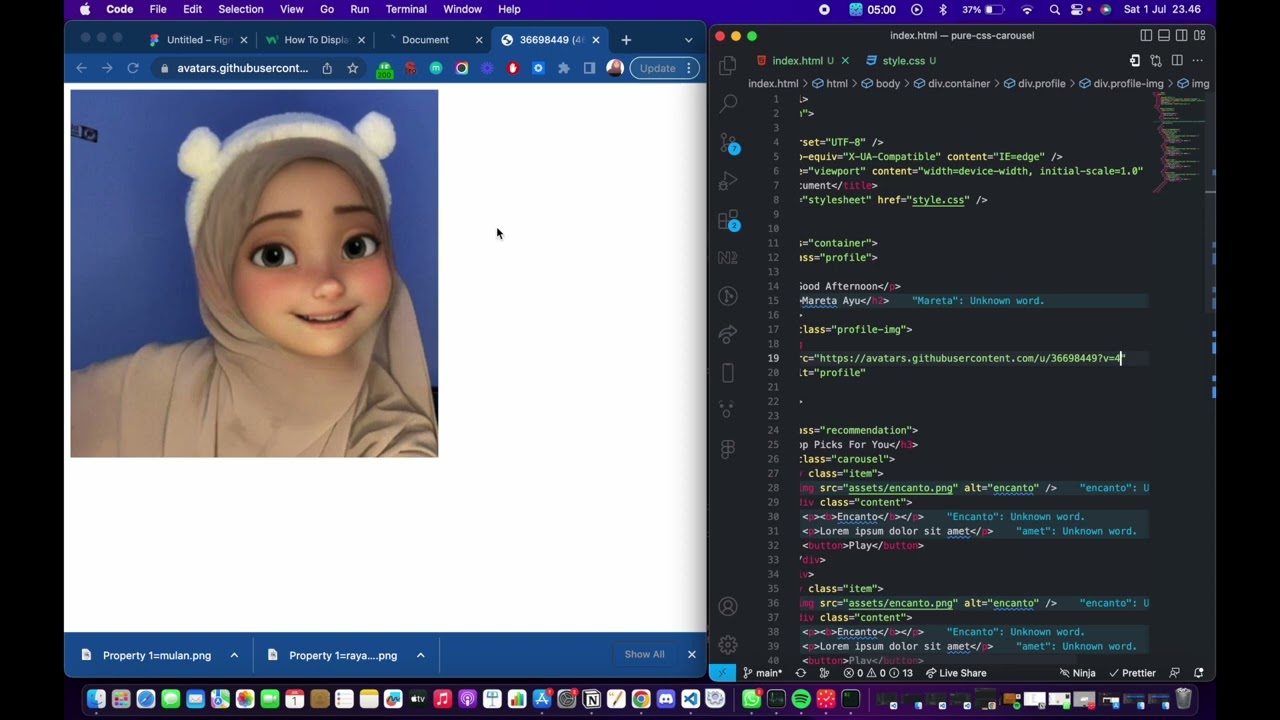Screen dimensions: 1280x720
Task: Open breadcrumb div.container
Action: click(950, 84)
